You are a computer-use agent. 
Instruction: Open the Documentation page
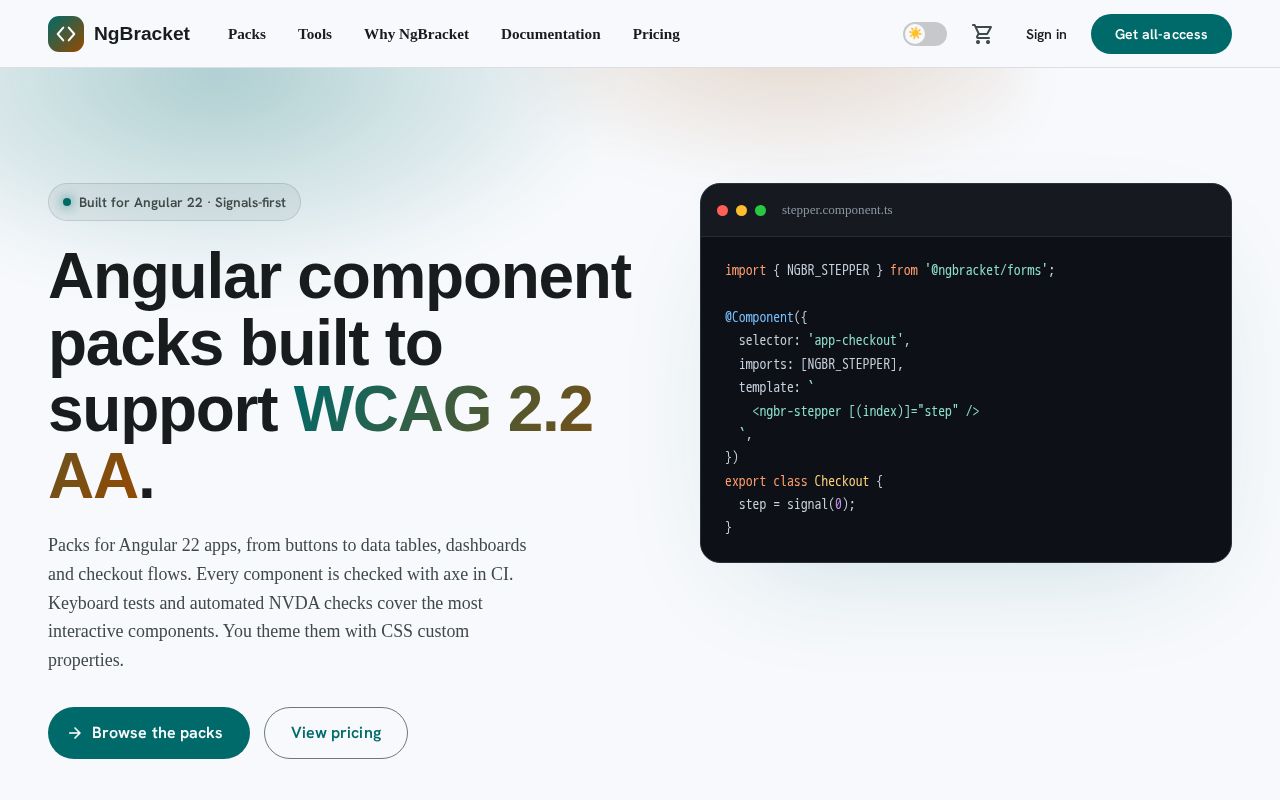[x=551, y=34]
